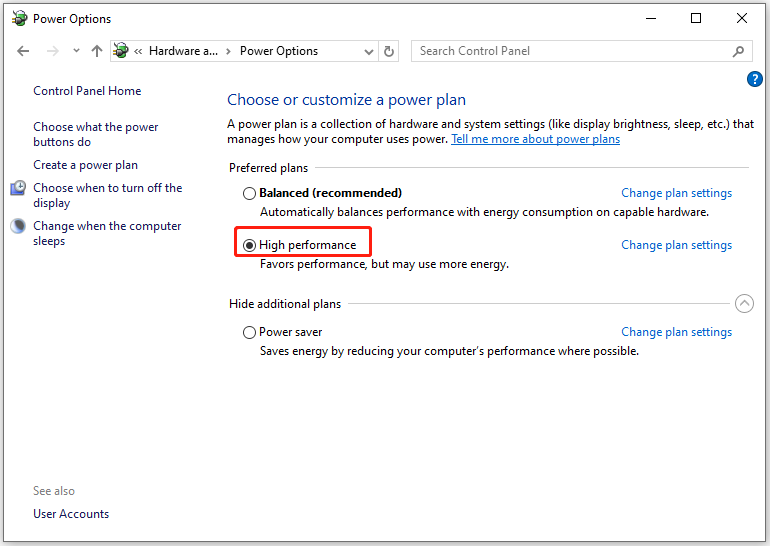Open Control Panel Home
770x546 pixels.
click(x=87, y=91)
